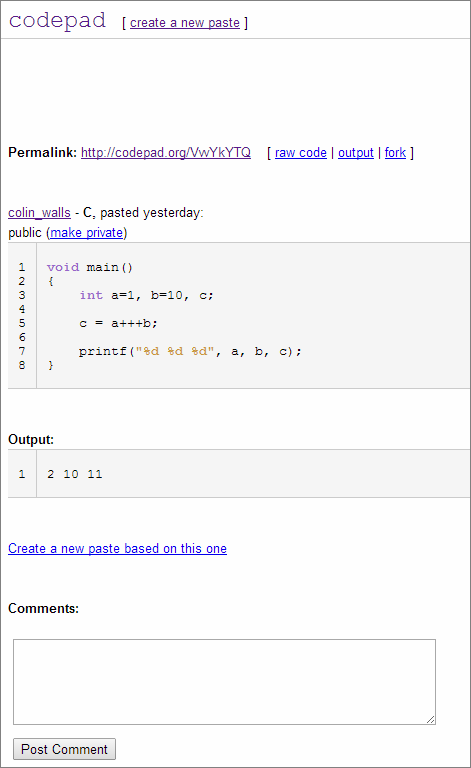Screen dimensions: 471x768
Task: Open the create a new paste link
Action: pyautogui.click(x=185, y=23)
